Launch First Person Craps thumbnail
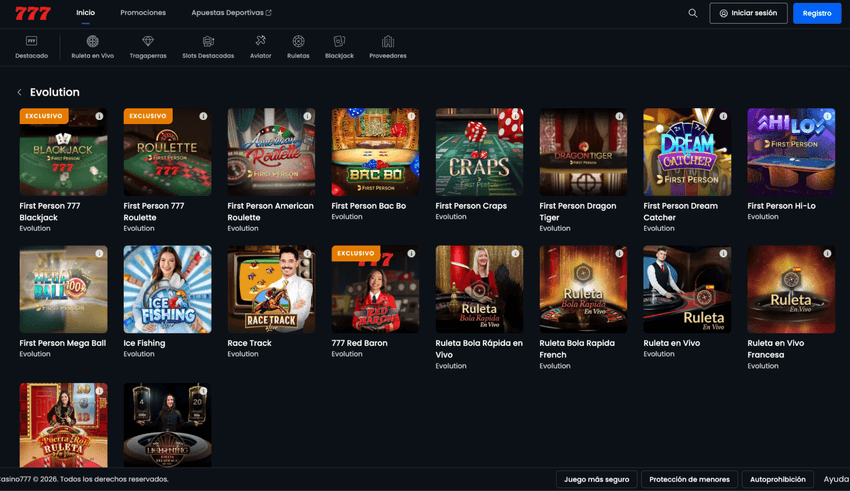 (x=479, y=152)
